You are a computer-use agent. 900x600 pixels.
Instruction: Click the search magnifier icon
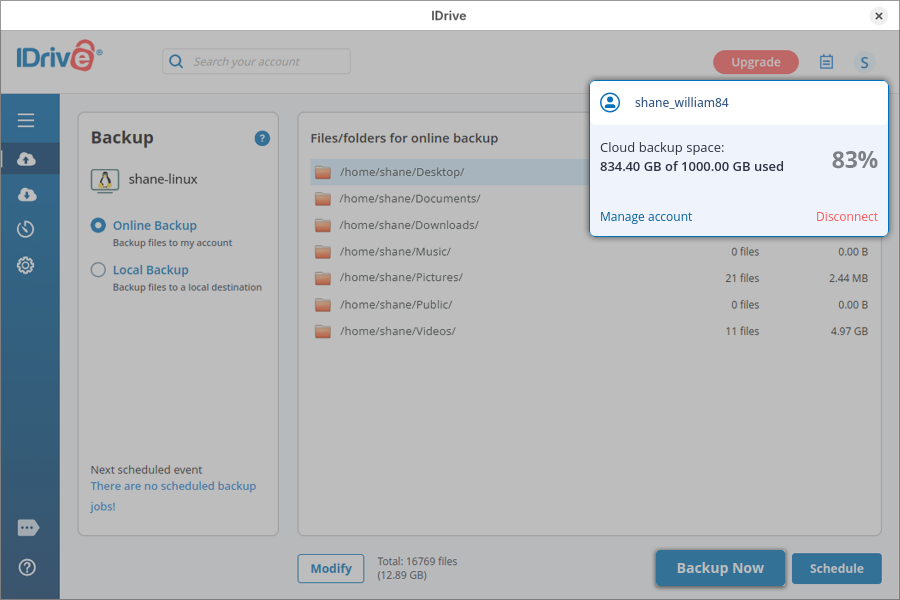(x=176, y=61)
